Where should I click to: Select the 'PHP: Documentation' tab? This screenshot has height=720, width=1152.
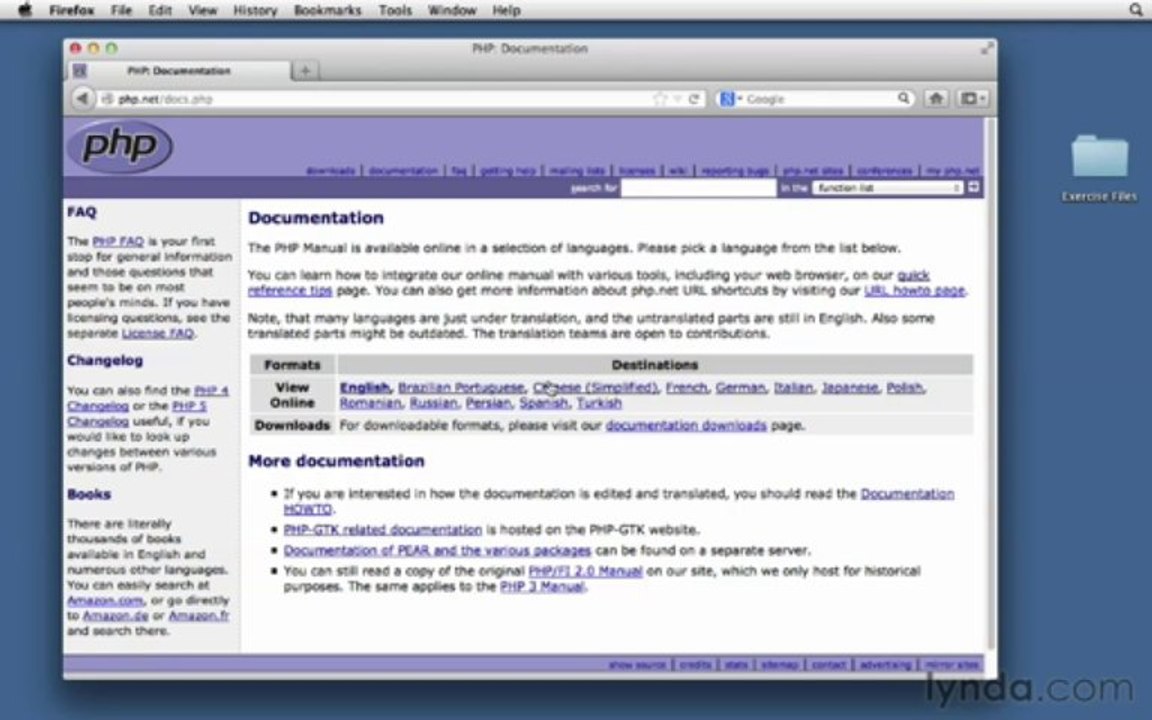click(x=179, y=71)
